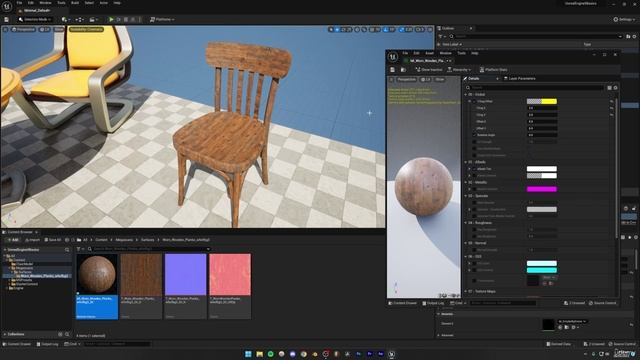Click the yellow Tiling/Offset color swatch
Screen dimensions: 640x360
click(542, 101)
